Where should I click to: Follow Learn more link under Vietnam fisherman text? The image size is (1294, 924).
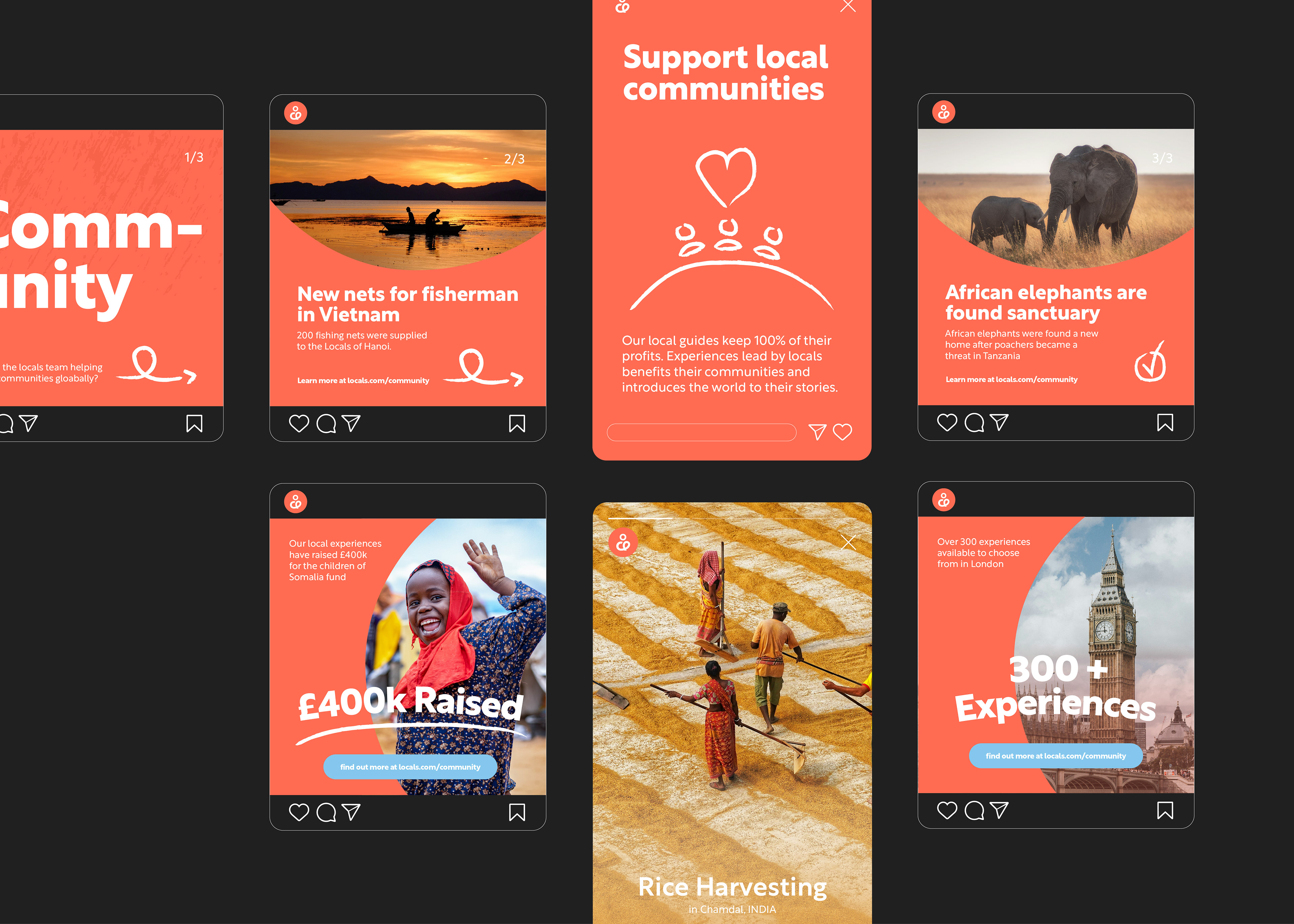point(363,381)
